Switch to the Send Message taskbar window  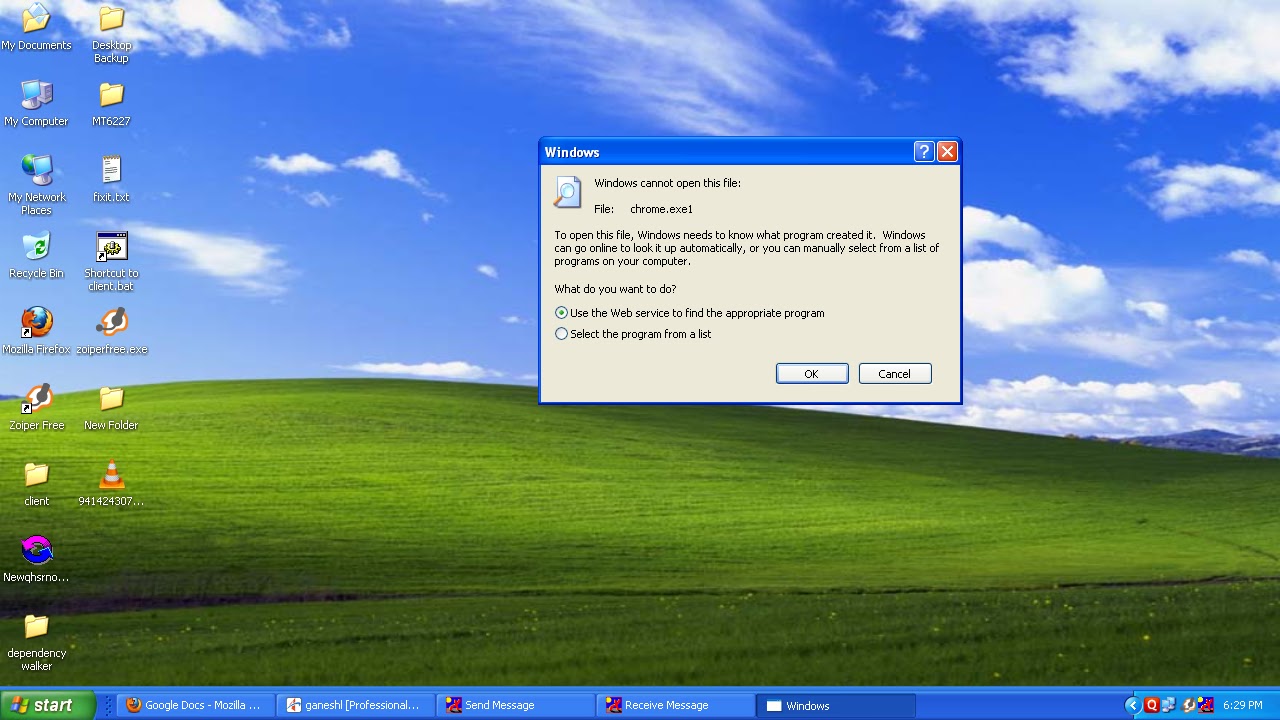tap(513, 705)
